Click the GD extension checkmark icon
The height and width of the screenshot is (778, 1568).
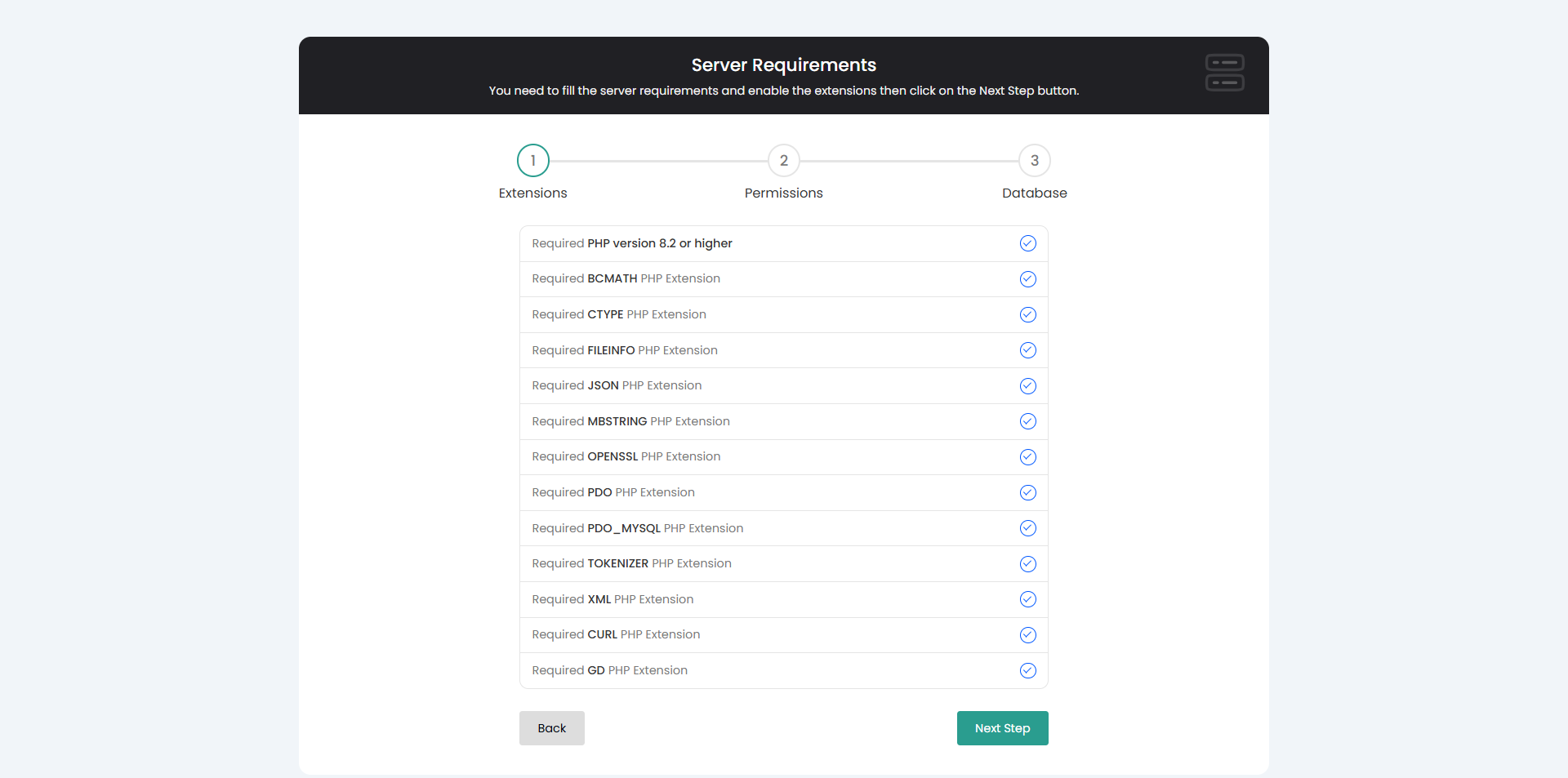click(1028, 670)
